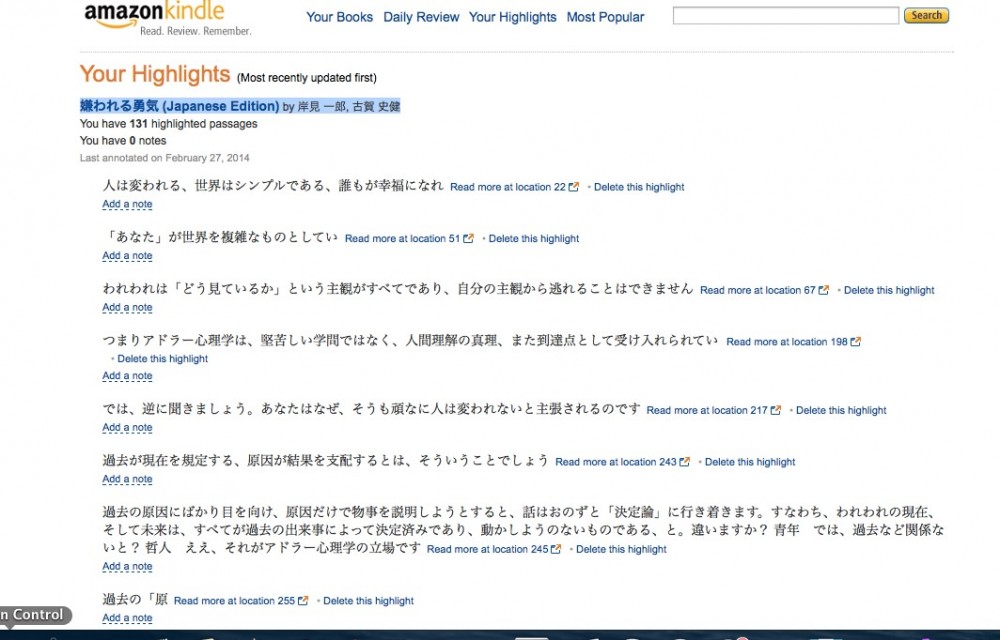
Task: Delete the highlight at location 22
Action: tap(639, 187)
